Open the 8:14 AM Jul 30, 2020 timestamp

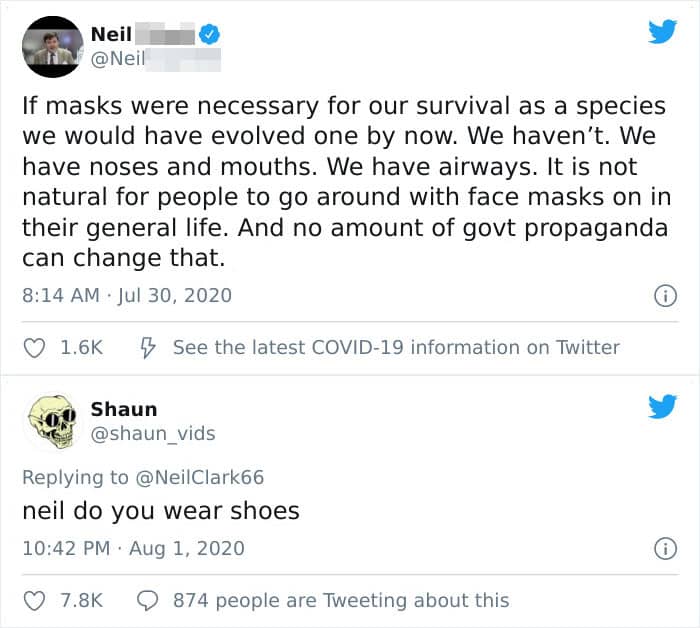point(127,295)
